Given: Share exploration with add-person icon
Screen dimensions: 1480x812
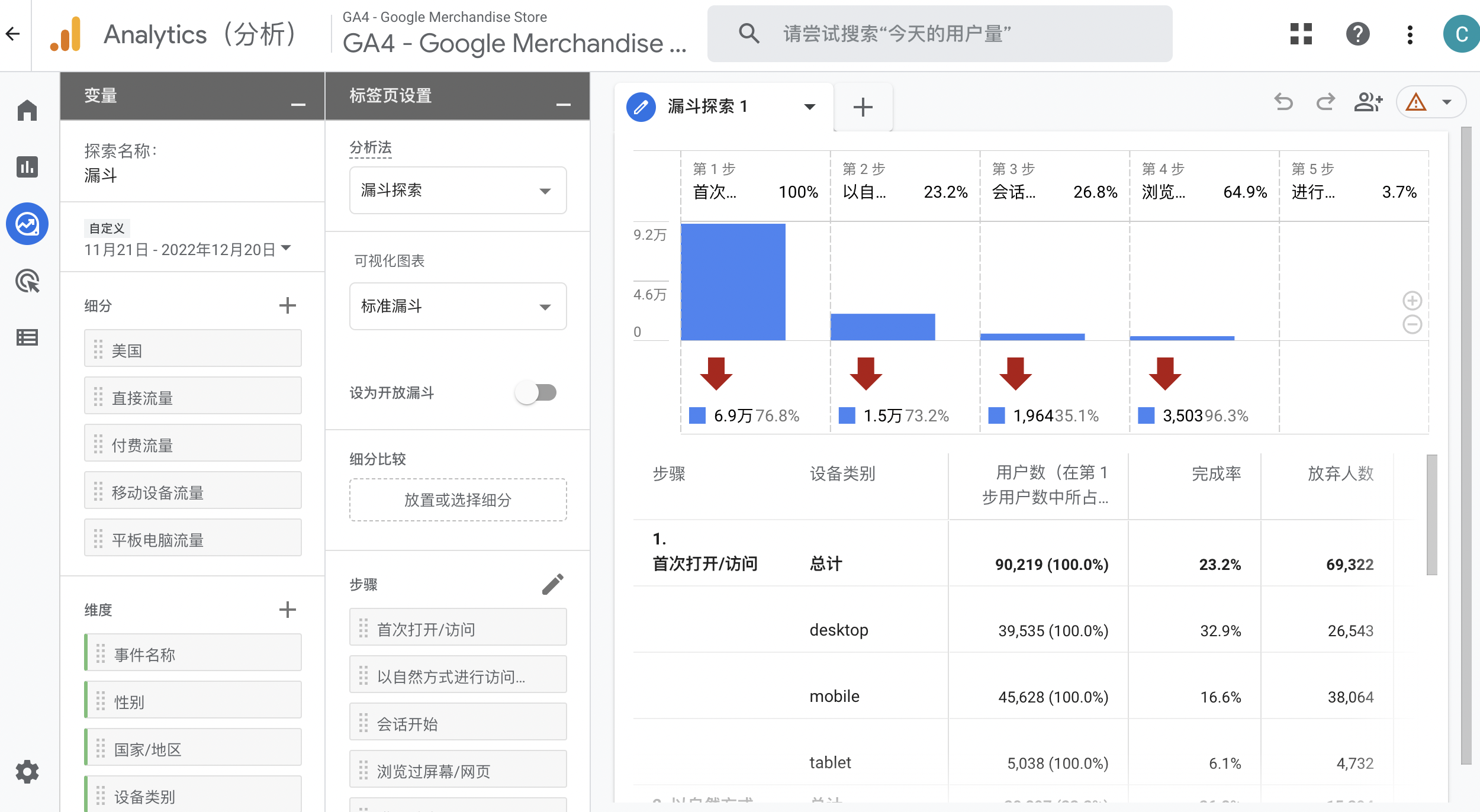Looking at the screenshot, I should tap(1368, 103).
